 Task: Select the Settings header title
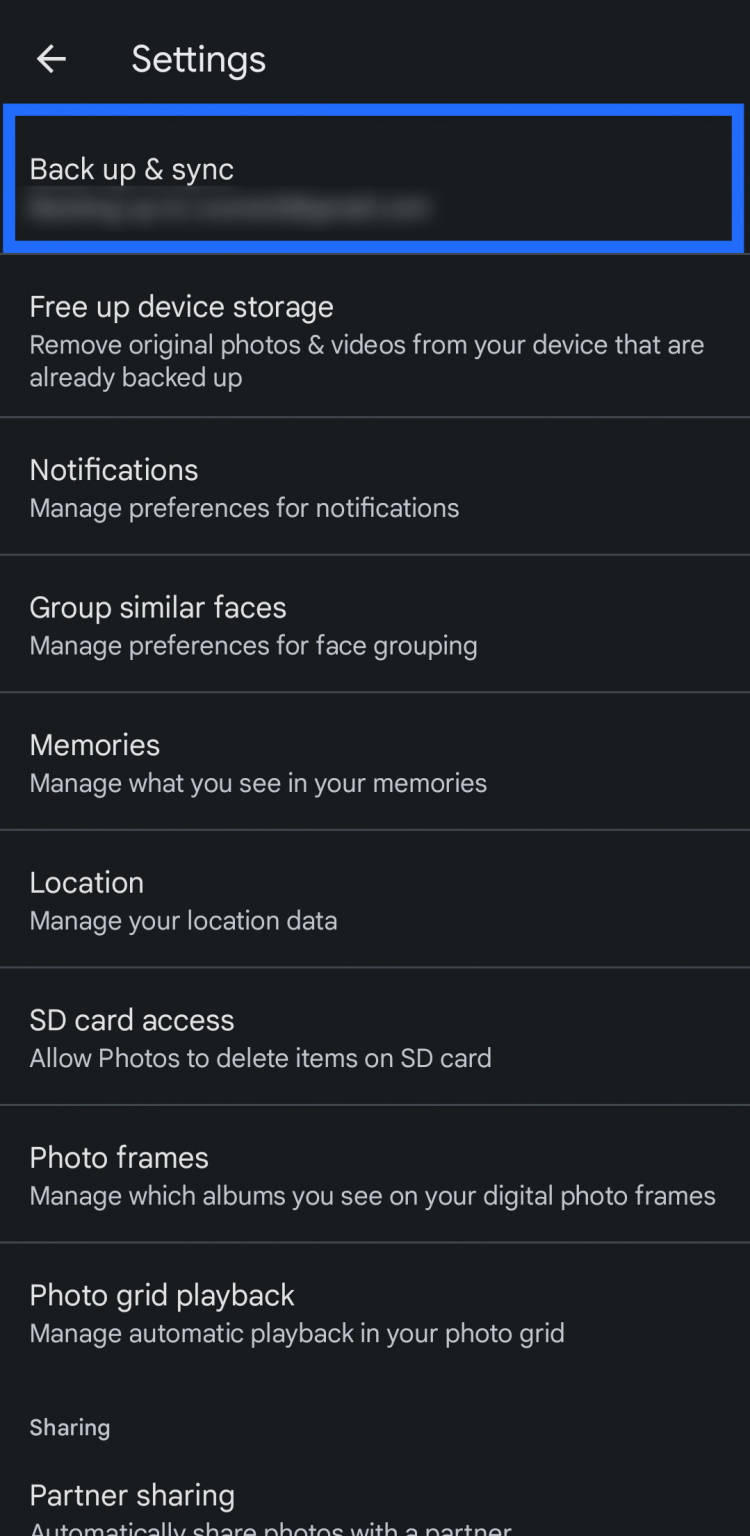(198, 58)
